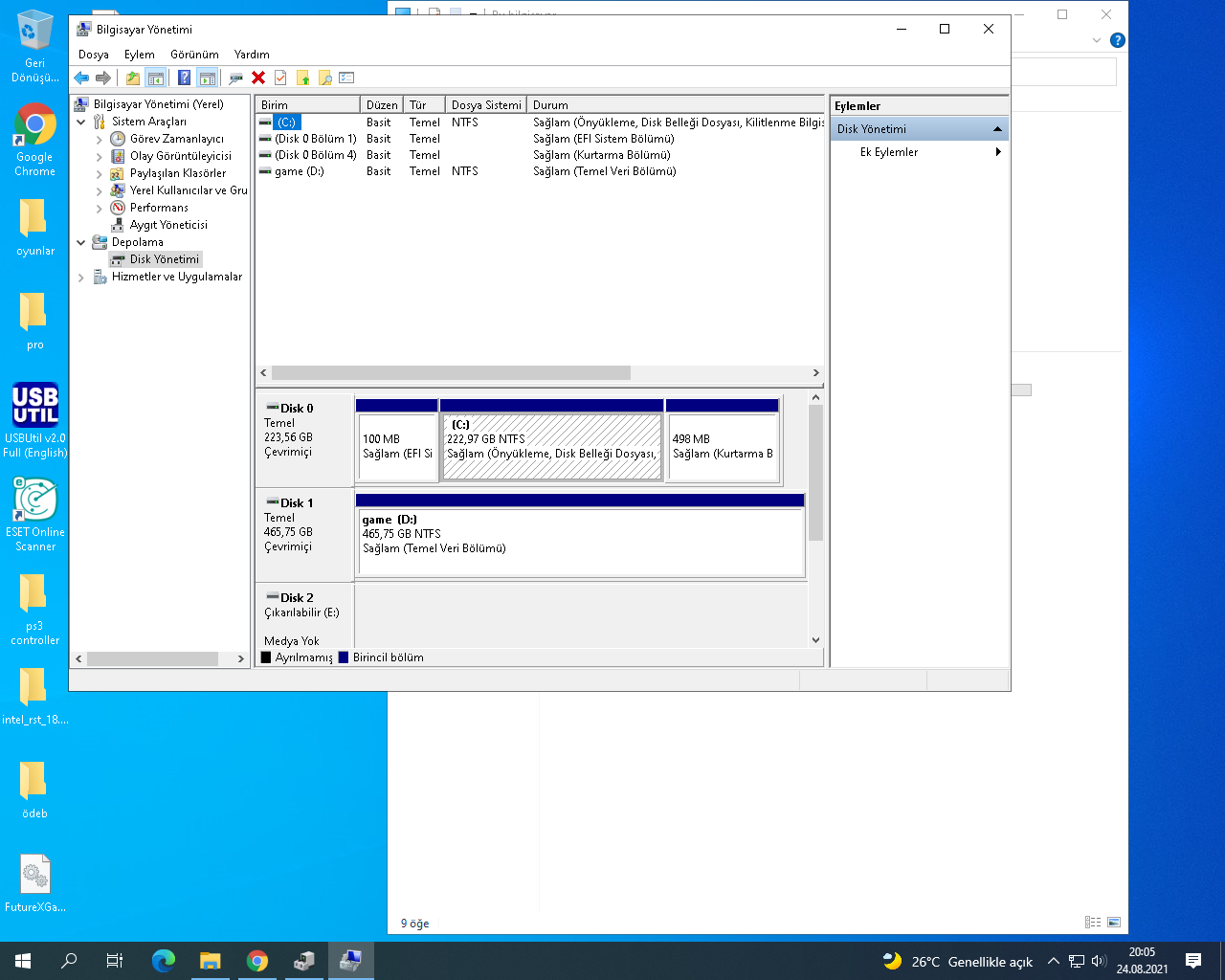
Task: Click the Disk 1 label panel
Action: (304, 535)
